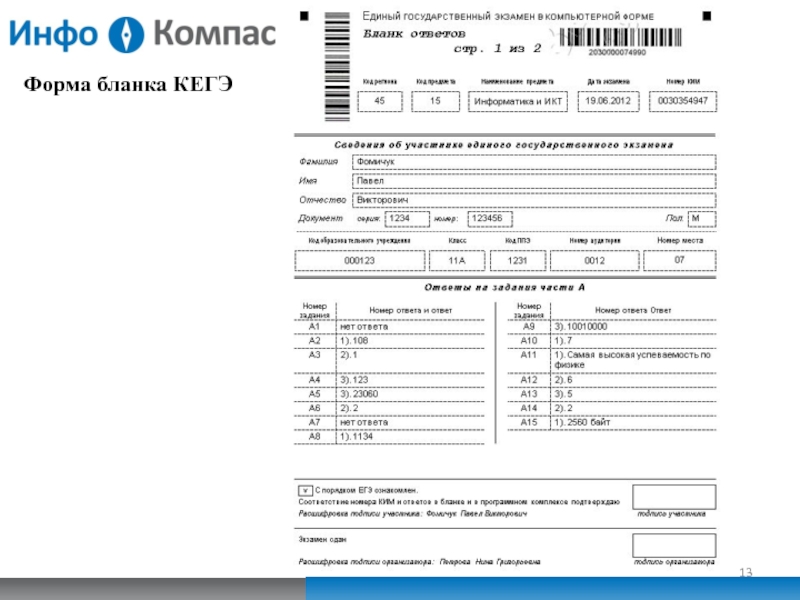The image size is (800, 600).
Task: Click answer row A3 '2).1'
Action: (x=389, y=361)
